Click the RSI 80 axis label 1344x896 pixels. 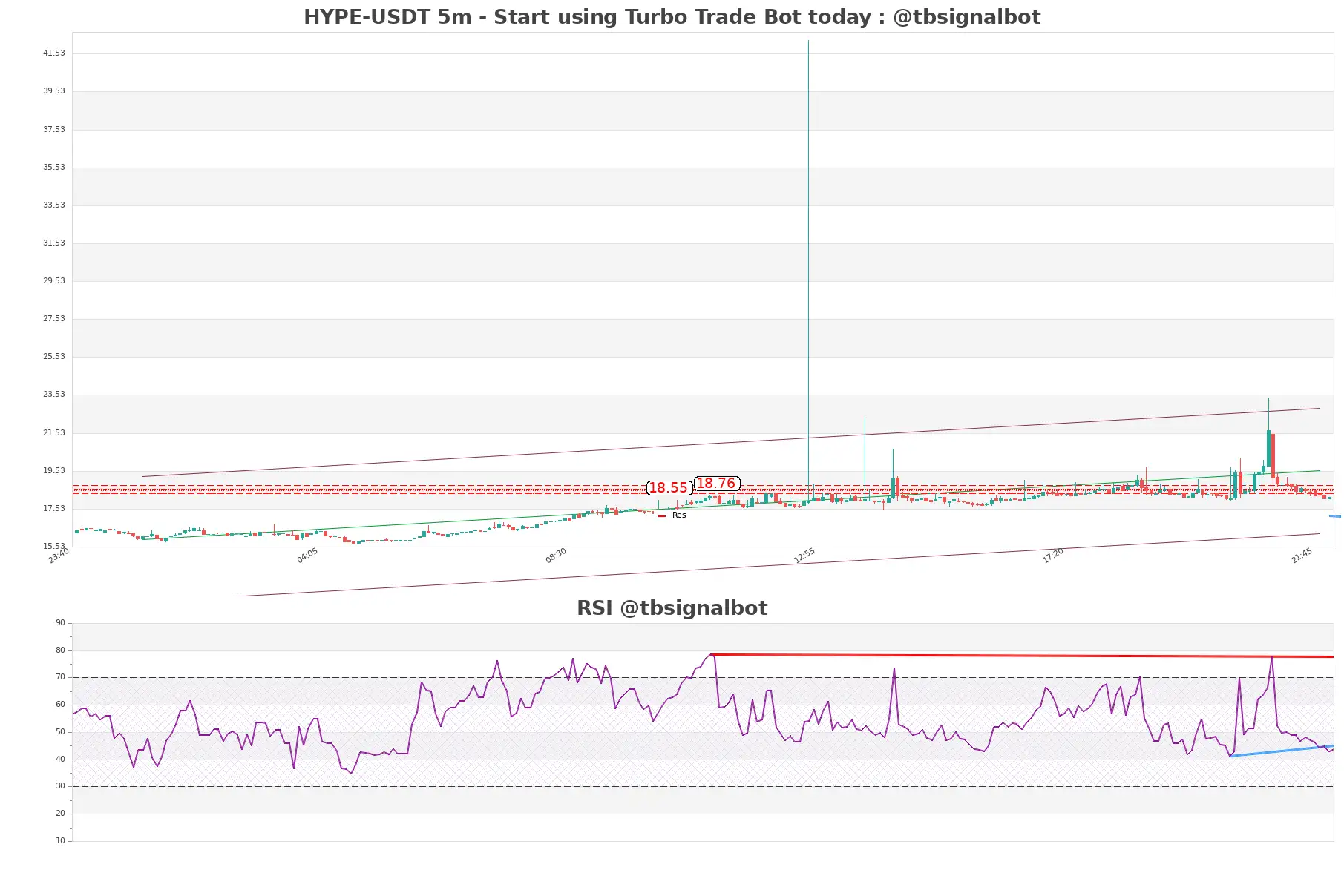click(60, 650)
